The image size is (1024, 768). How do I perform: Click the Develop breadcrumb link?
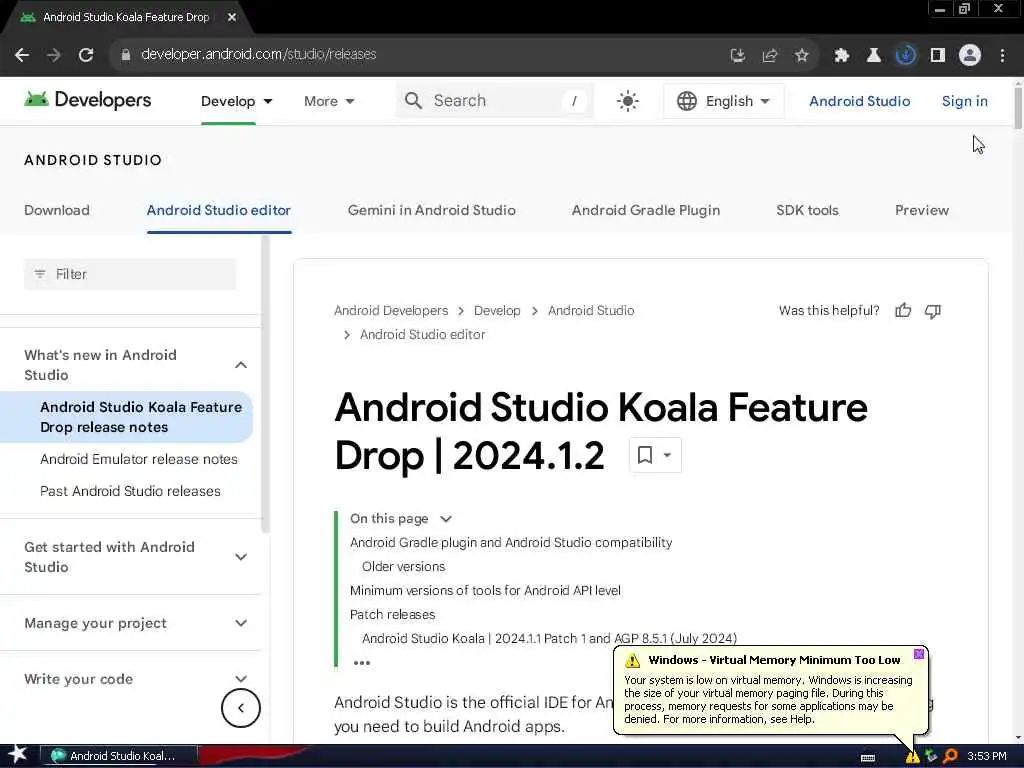pyautogui.click(x=497, y=311)
